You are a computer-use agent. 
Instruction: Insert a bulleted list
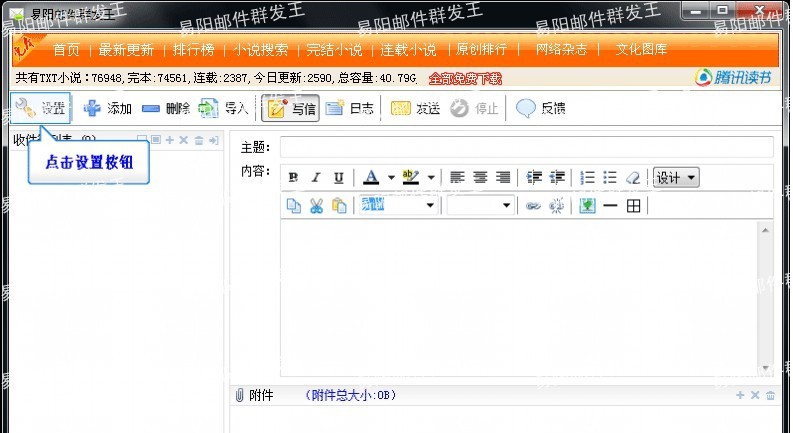tap(610, 178)
